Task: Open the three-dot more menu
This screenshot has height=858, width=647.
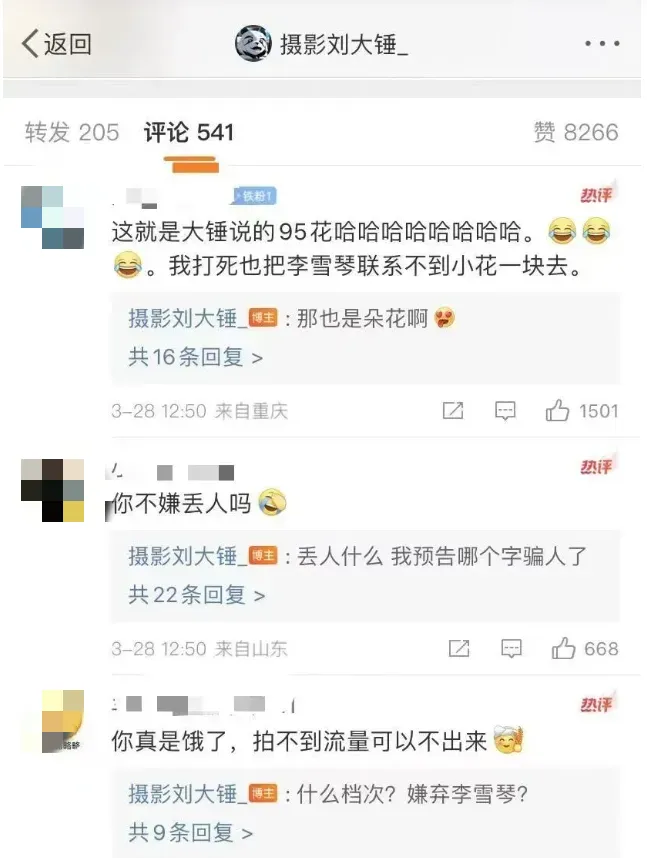Action: [x=602, y=43]
